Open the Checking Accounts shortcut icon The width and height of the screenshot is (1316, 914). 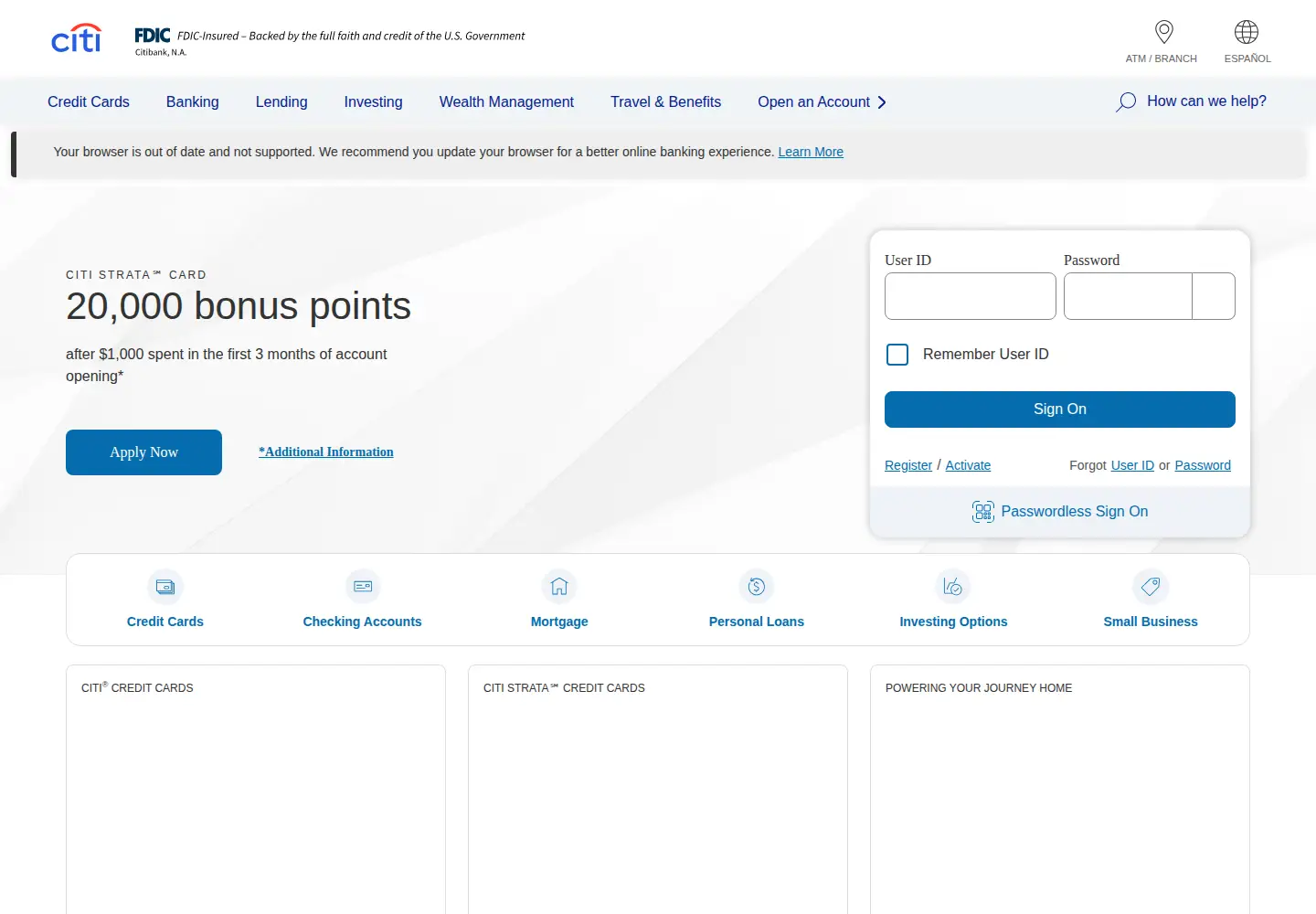point(363,587)
